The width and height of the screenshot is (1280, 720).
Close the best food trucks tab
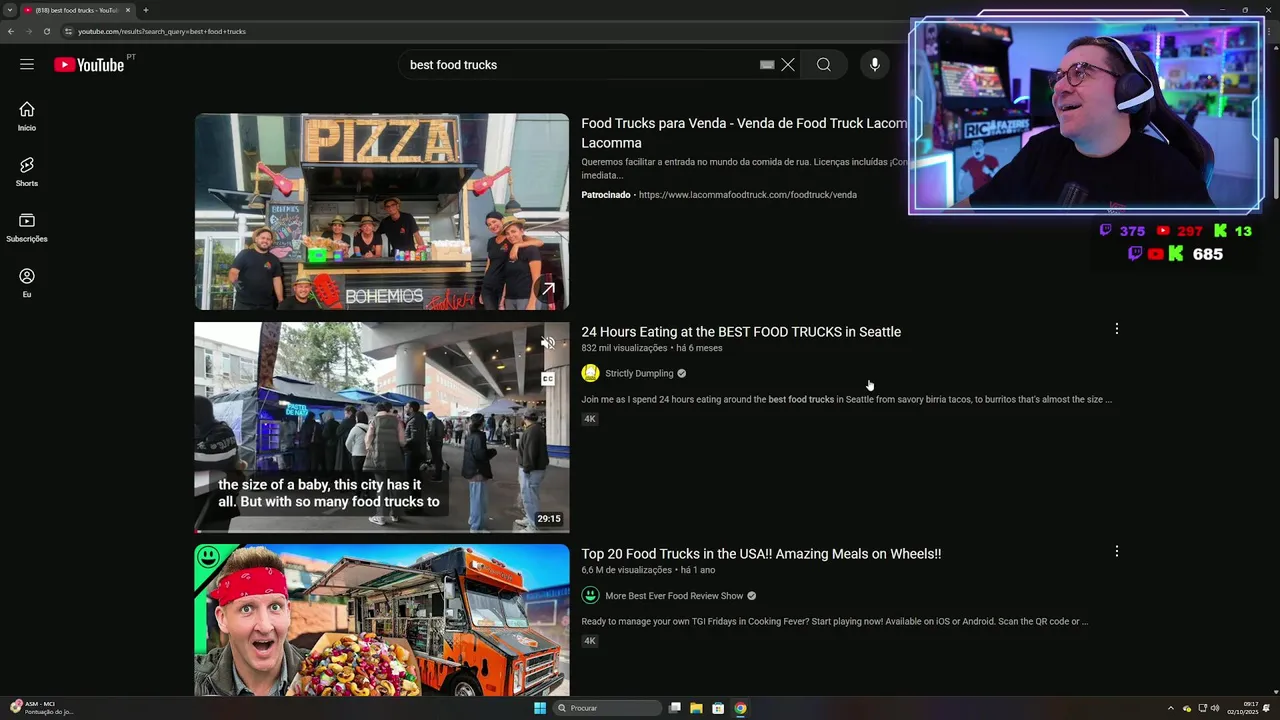pos(128,10)
